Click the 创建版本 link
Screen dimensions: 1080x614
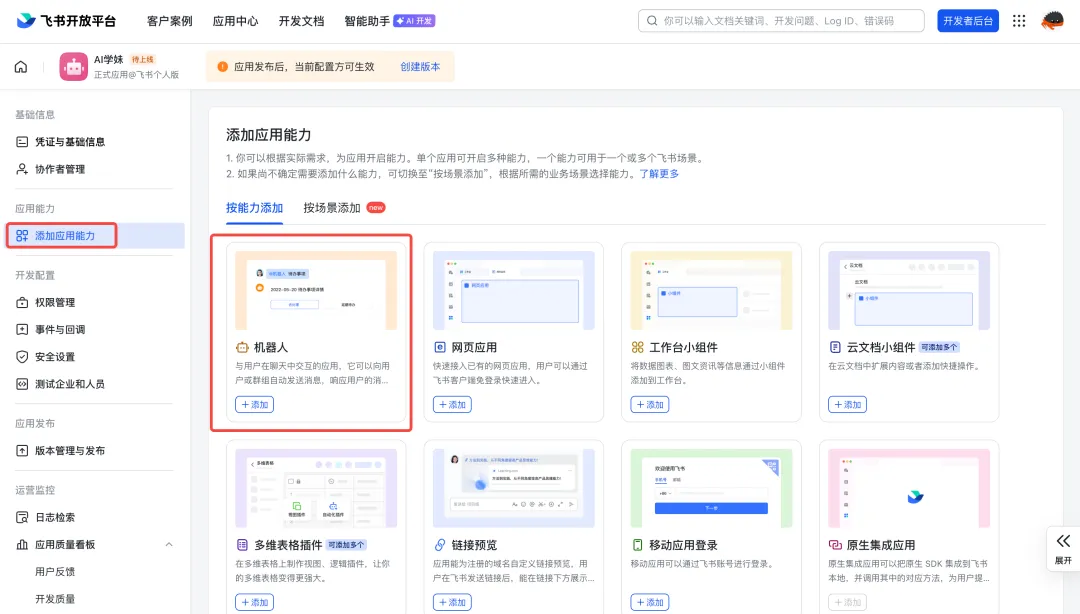(x=420, y=67)
